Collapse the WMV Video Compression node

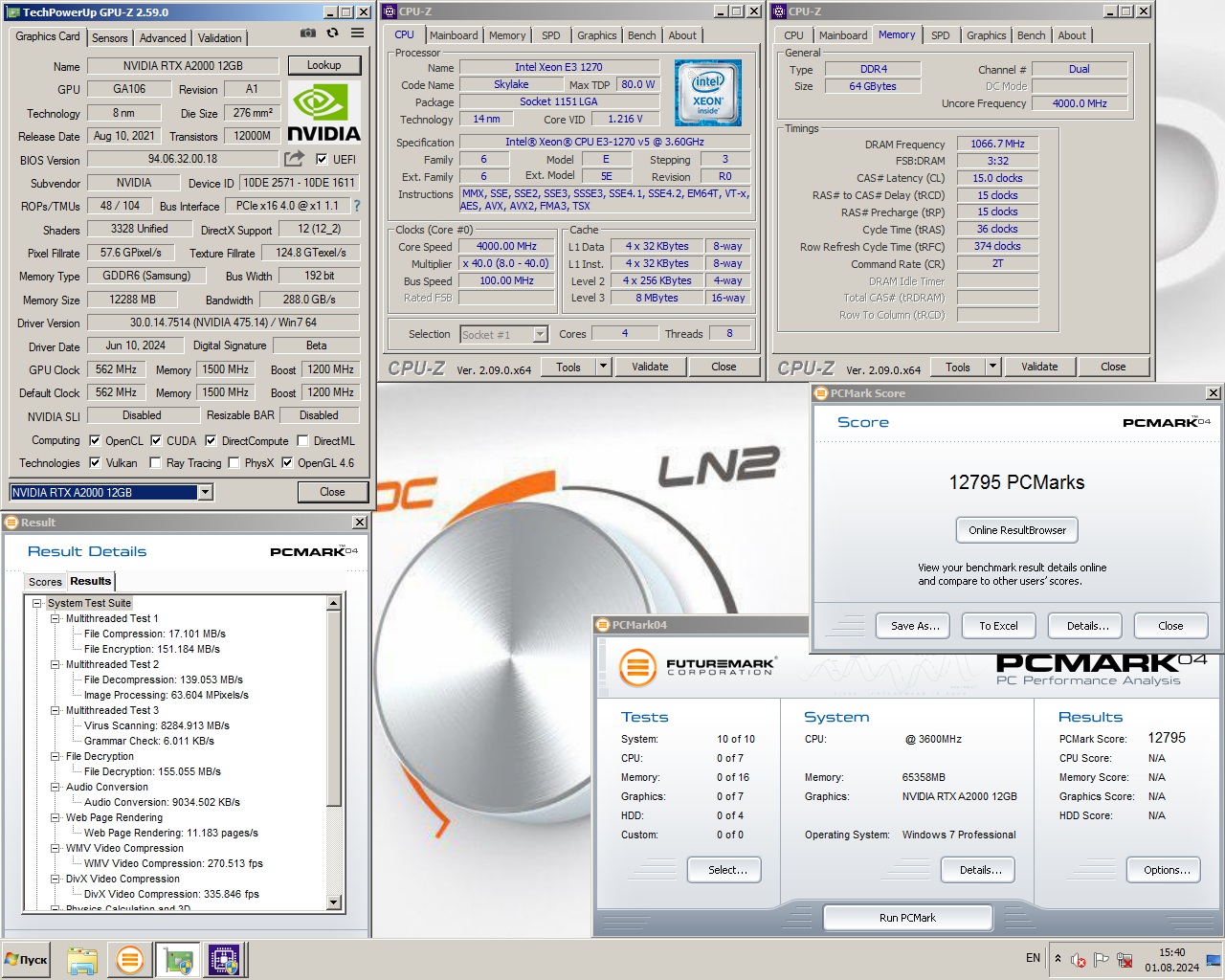56,849
